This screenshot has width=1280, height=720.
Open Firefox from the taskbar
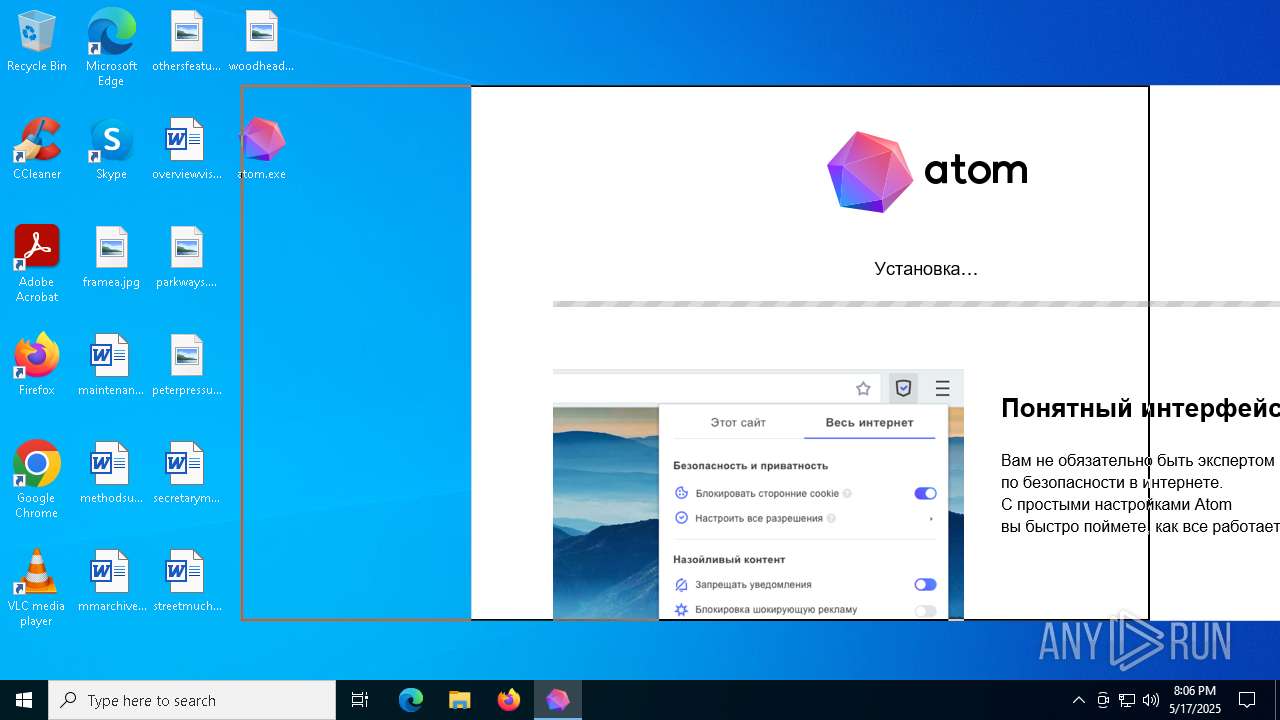click(x=508, y=700)
